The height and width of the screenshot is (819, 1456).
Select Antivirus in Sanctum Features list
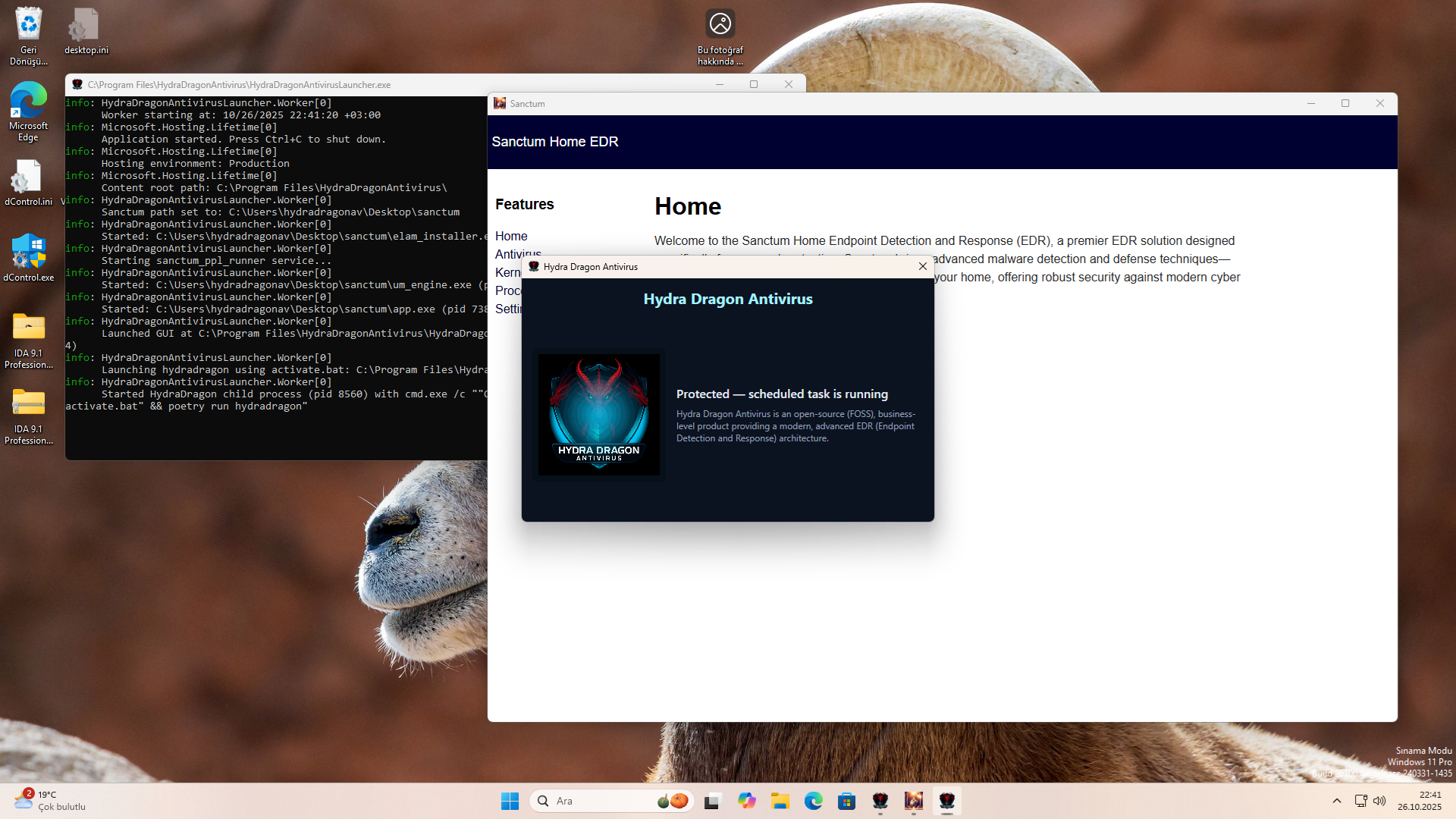(507, 253)
